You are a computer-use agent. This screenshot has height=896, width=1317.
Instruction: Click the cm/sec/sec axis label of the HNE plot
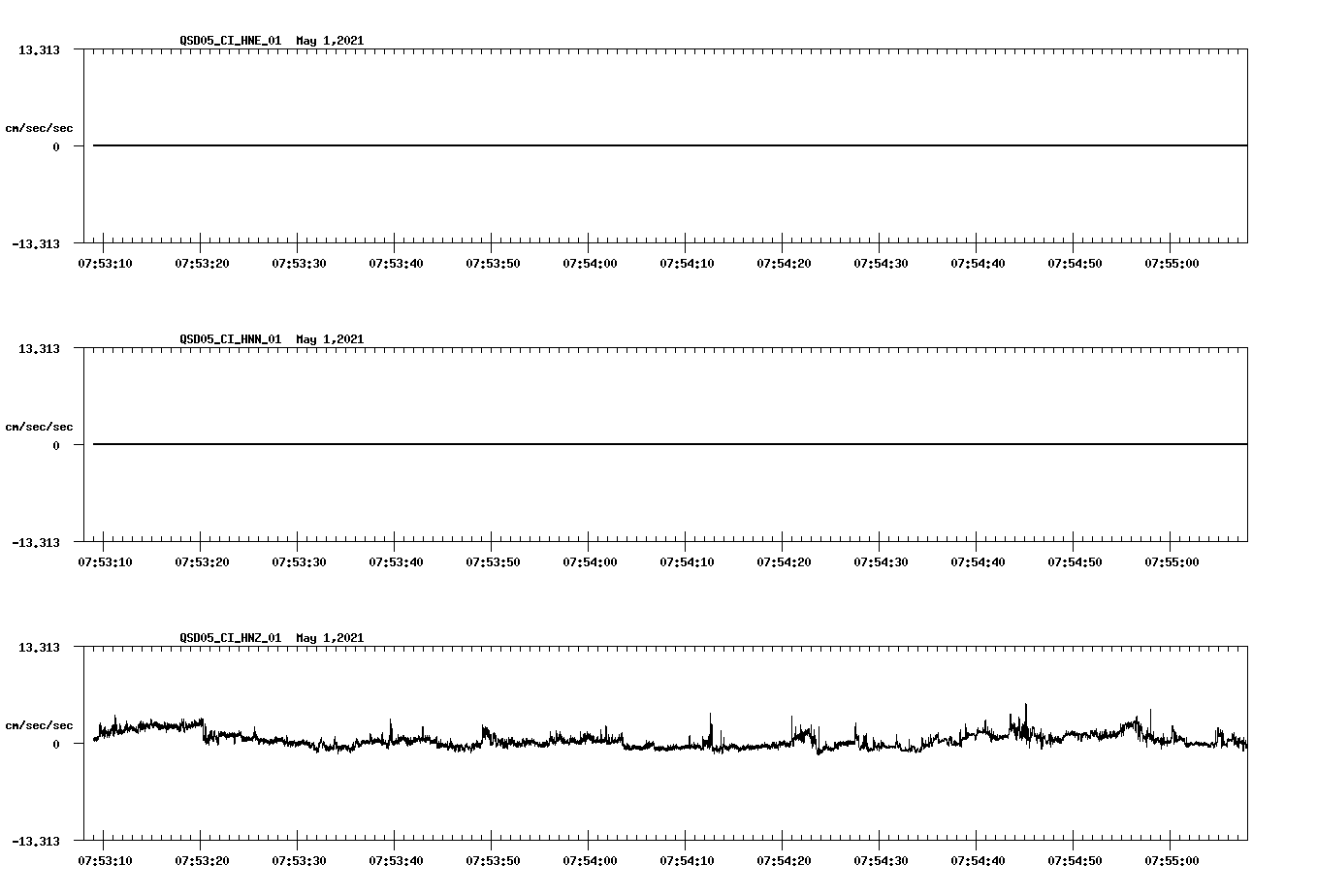[39, 126]
